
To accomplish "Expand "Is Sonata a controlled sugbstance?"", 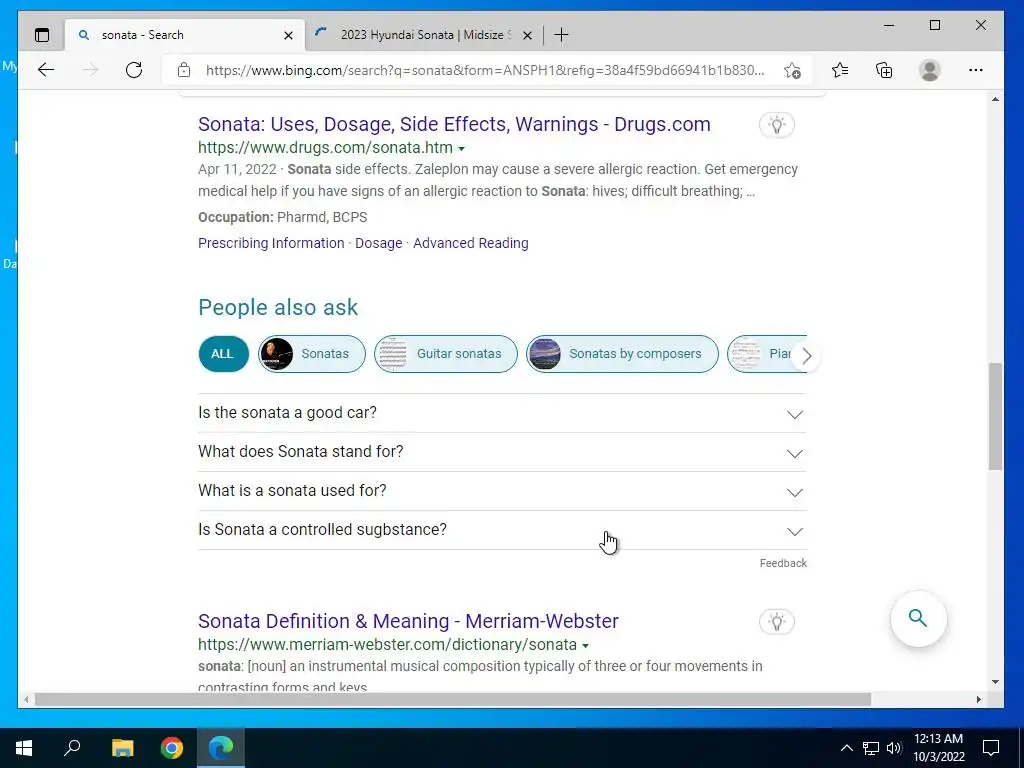I will coord(502,530).
